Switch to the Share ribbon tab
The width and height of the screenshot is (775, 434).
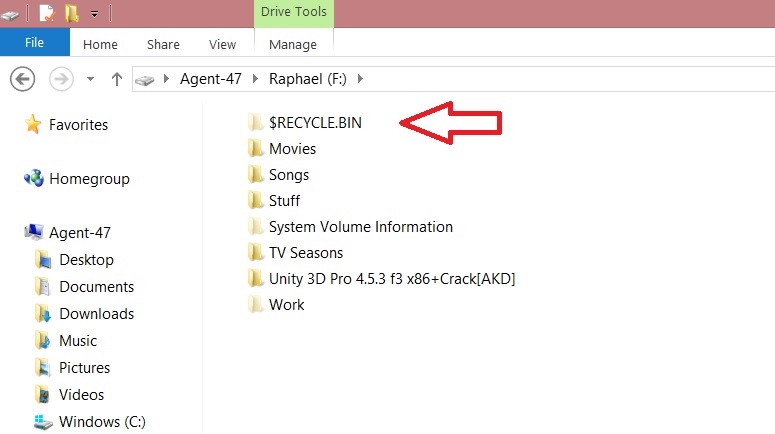163,44
